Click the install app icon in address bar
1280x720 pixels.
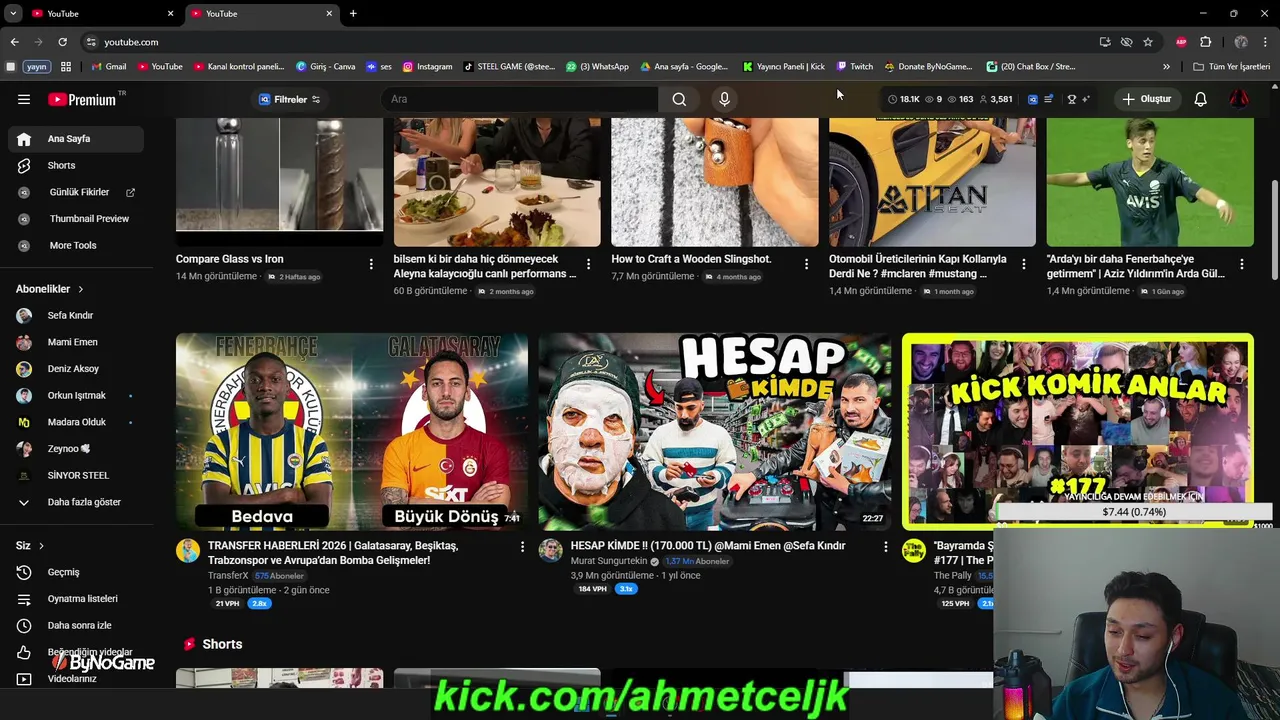pyautogui.click(x=1105, y=42)
